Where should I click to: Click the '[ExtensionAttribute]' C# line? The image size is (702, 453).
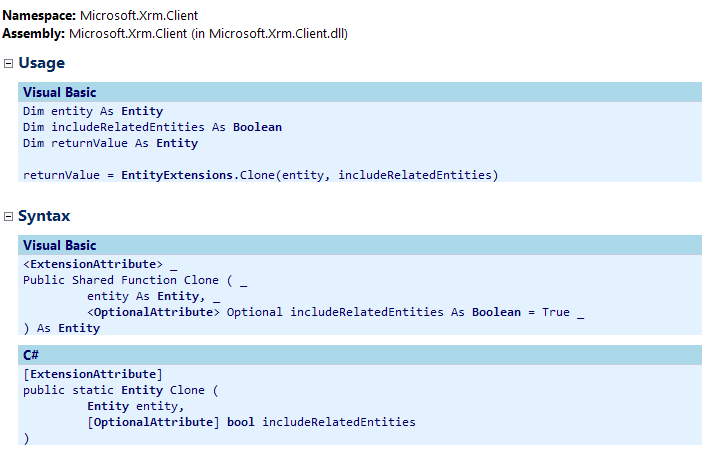pos(93,374)
